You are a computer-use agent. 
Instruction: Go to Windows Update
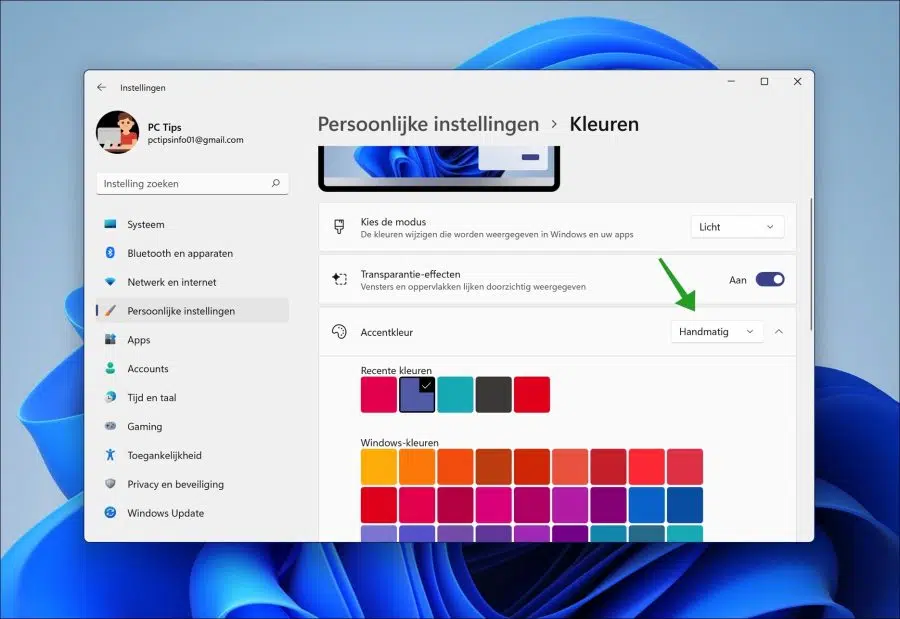click(x=192, y=512)
